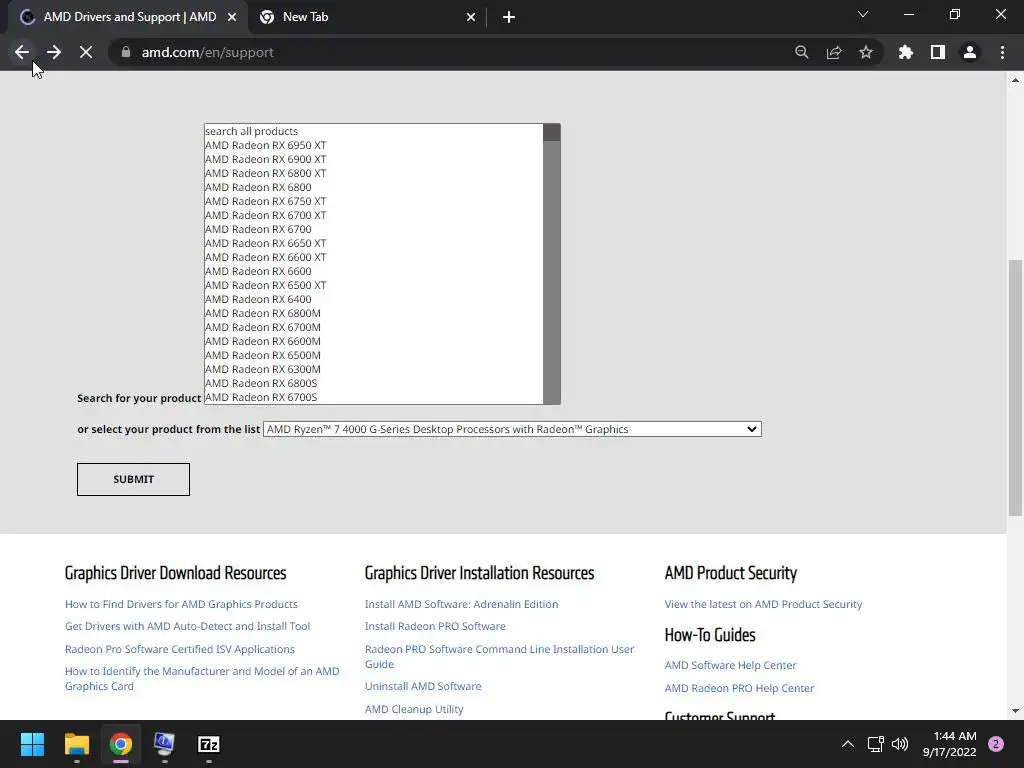Viewport: 1024px width, 768px height.
Task: Select AMD Radeon RX 6700M
Action: click(374, 327)
